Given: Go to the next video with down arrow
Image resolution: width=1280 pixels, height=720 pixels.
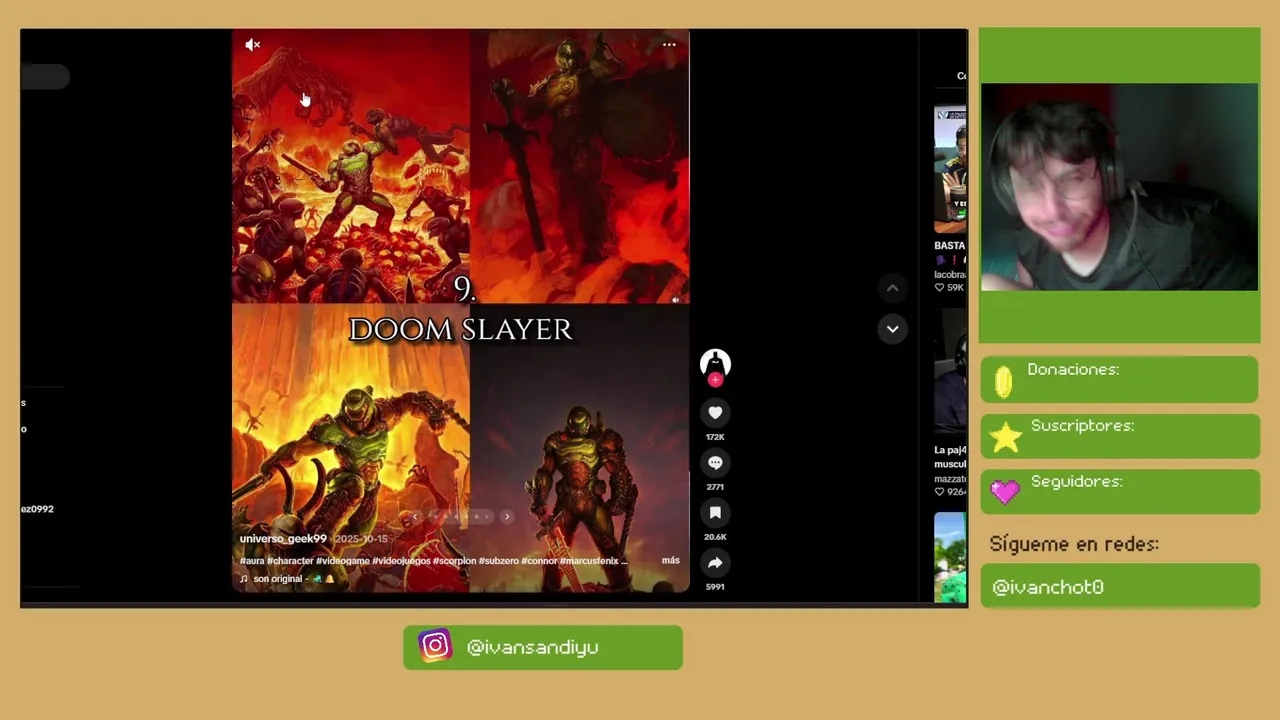Looking at the screenshot, I should [892, 329].
